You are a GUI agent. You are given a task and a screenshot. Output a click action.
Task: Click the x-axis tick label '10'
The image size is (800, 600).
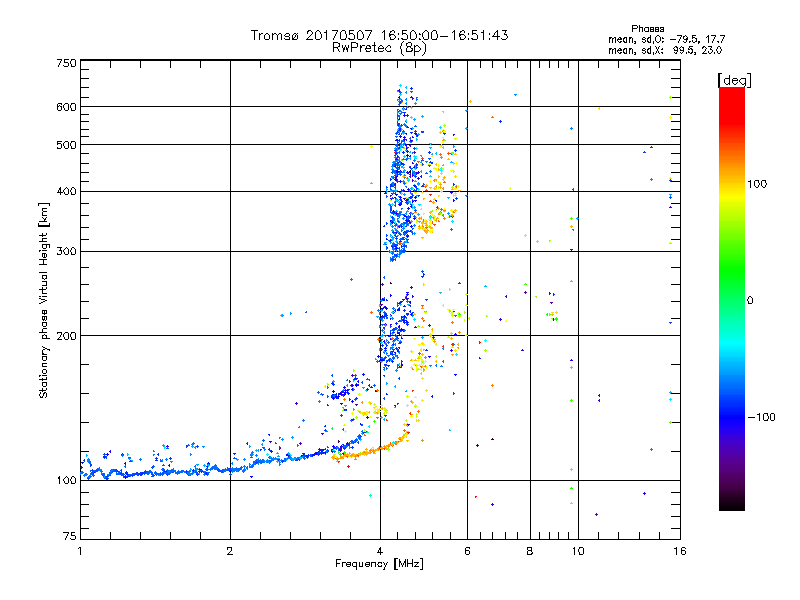coord(578,551)
